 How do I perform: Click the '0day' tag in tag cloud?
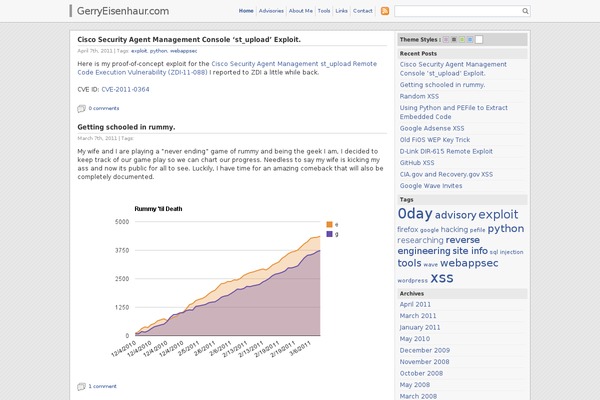point(415,214)
